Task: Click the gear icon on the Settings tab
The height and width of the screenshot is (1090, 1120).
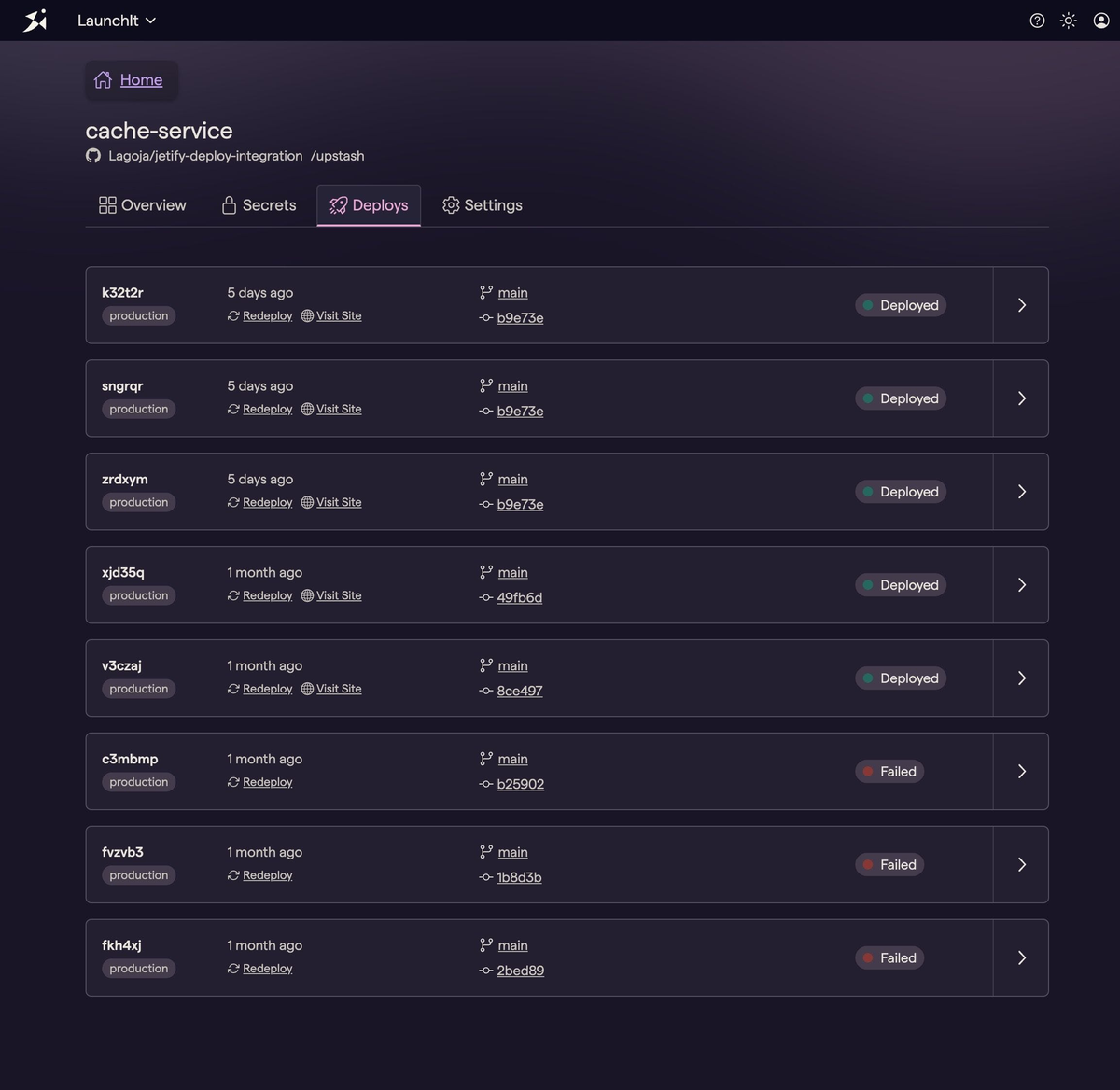Action: coord(451,204)
